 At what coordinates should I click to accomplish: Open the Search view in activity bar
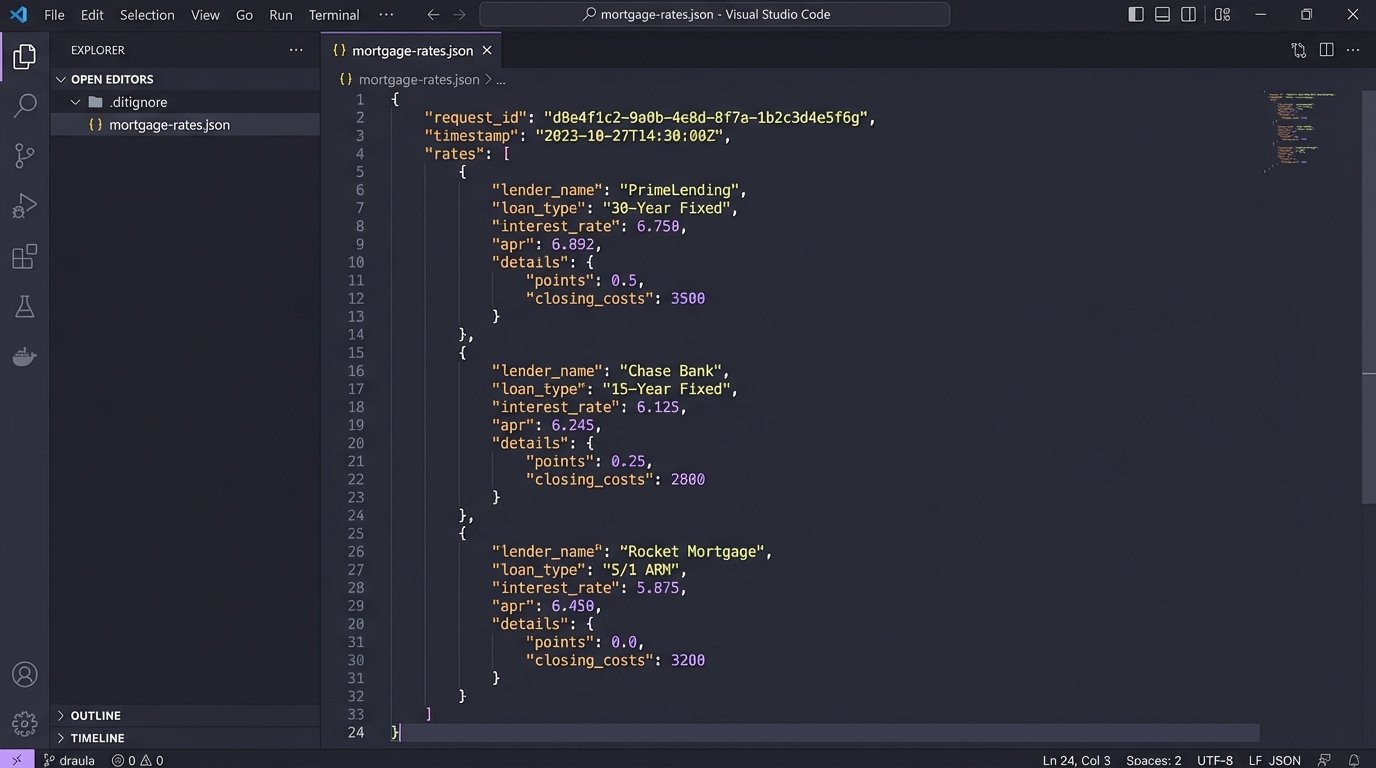tap(25, 105)
